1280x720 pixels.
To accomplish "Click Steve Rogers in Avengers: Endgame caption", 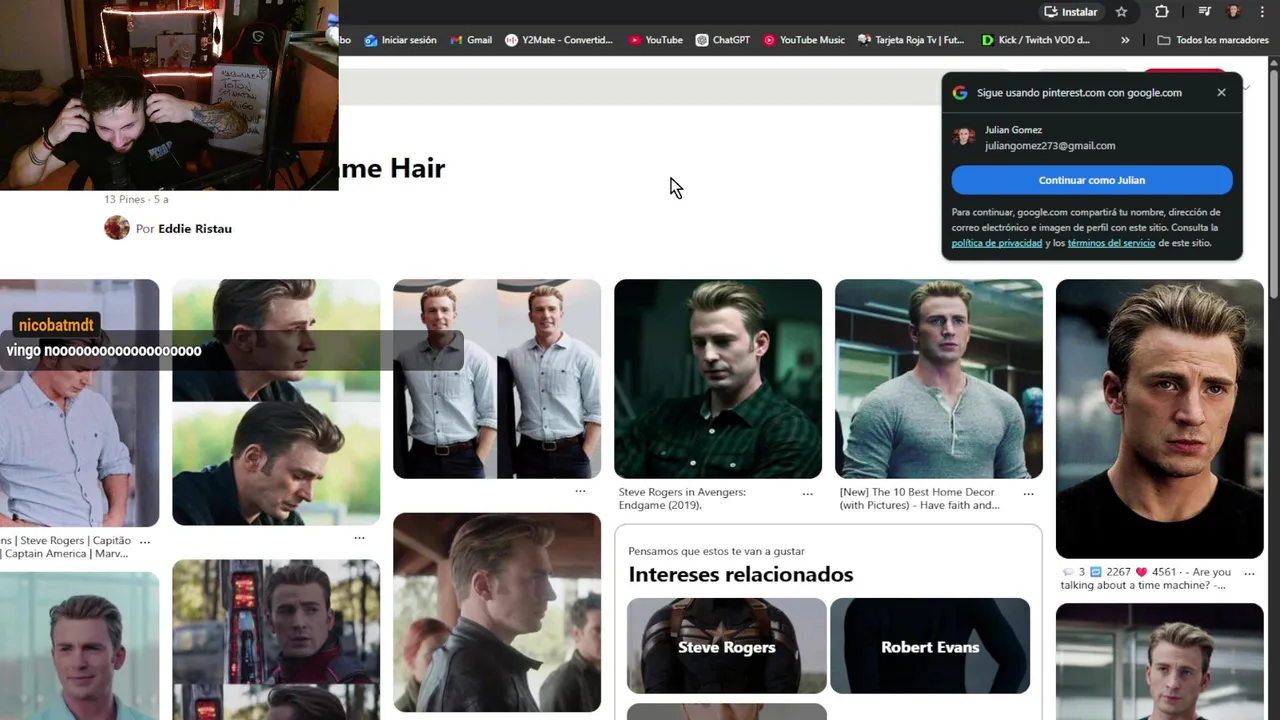I will pyautogui.click(x=682, y=498).
